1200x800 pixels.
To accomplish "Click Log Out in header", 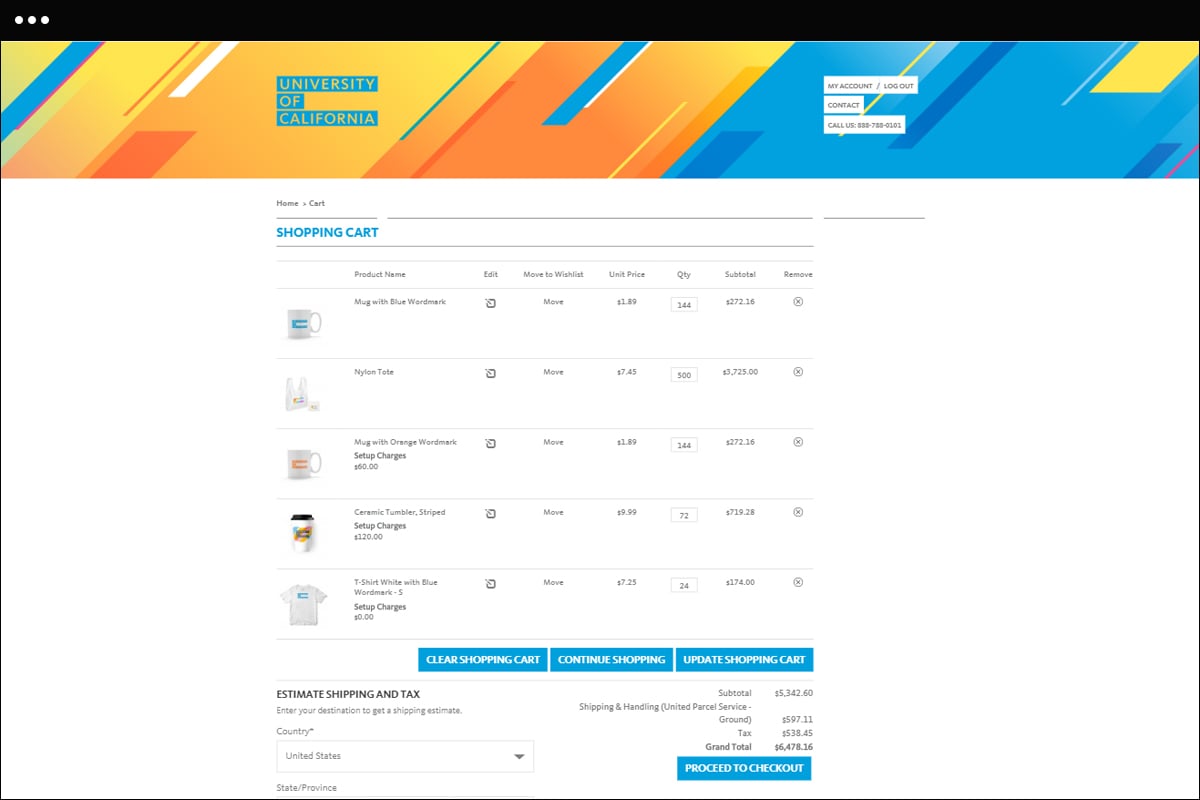I will point(898,86).
